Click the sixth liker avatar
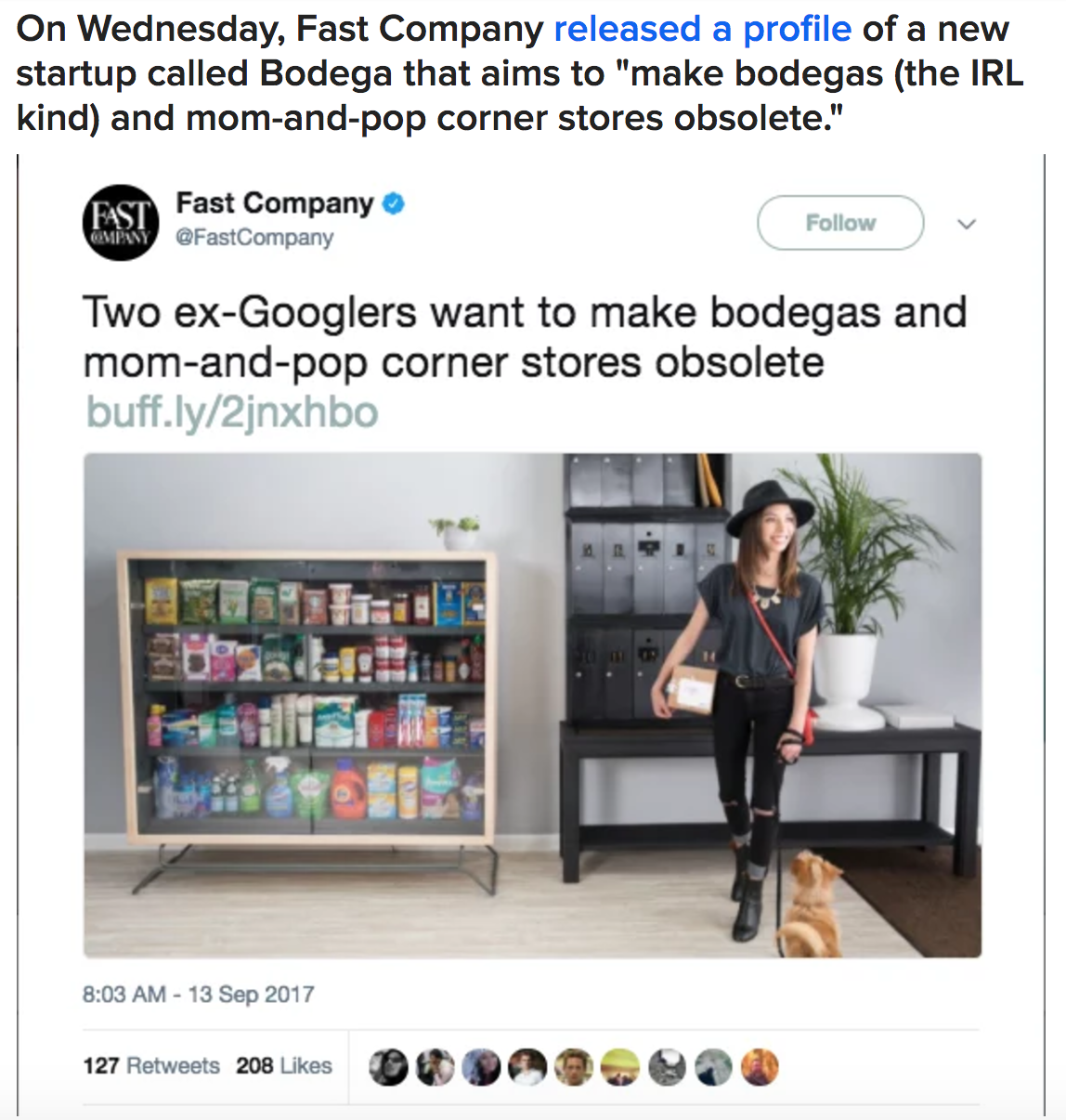 (x=620, y=1067)
